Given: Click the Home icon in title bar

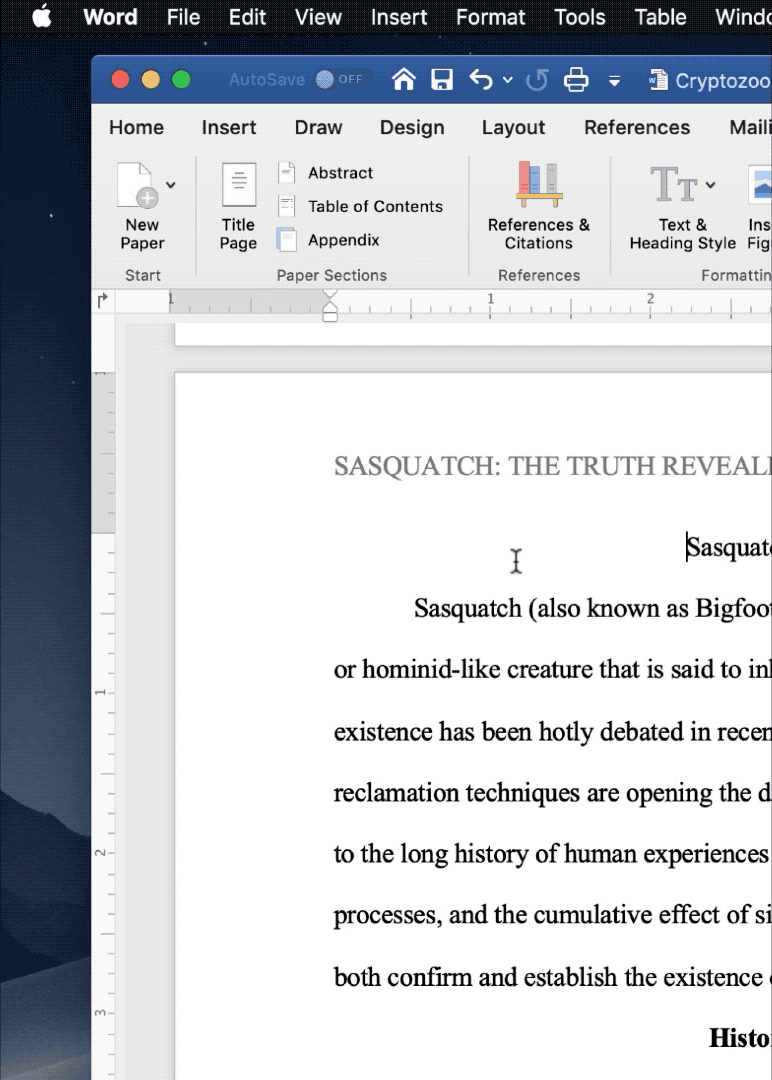Looking at the screenshot, I should [x=403, y=80].
